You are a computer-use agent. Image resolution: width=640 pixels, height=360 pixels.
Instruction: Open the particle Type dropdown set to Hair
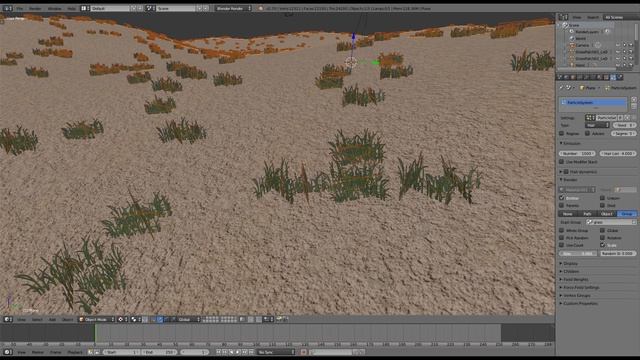coord(598,125)
